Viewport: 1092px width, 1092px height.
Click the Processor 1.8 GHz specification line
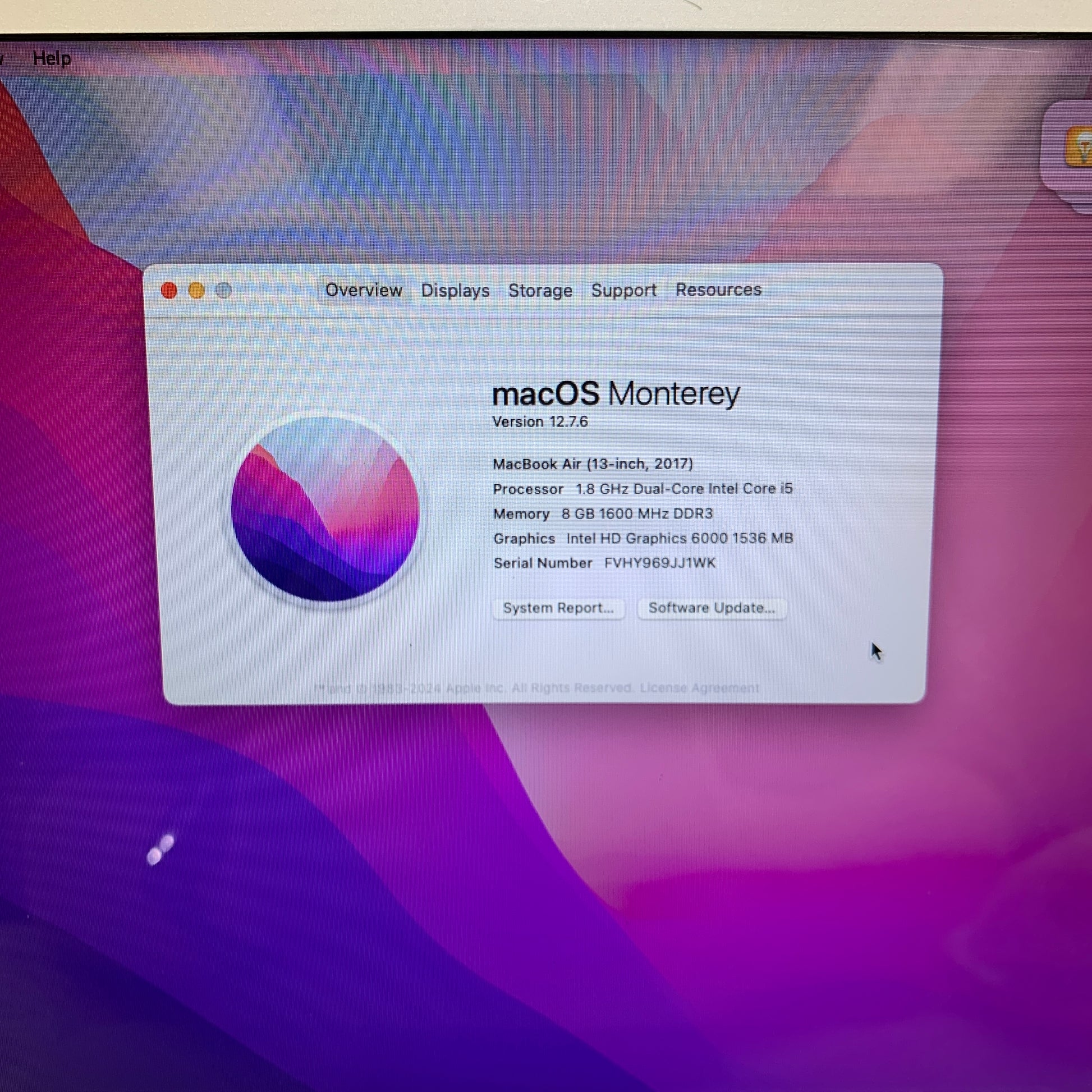click(642, 489)
